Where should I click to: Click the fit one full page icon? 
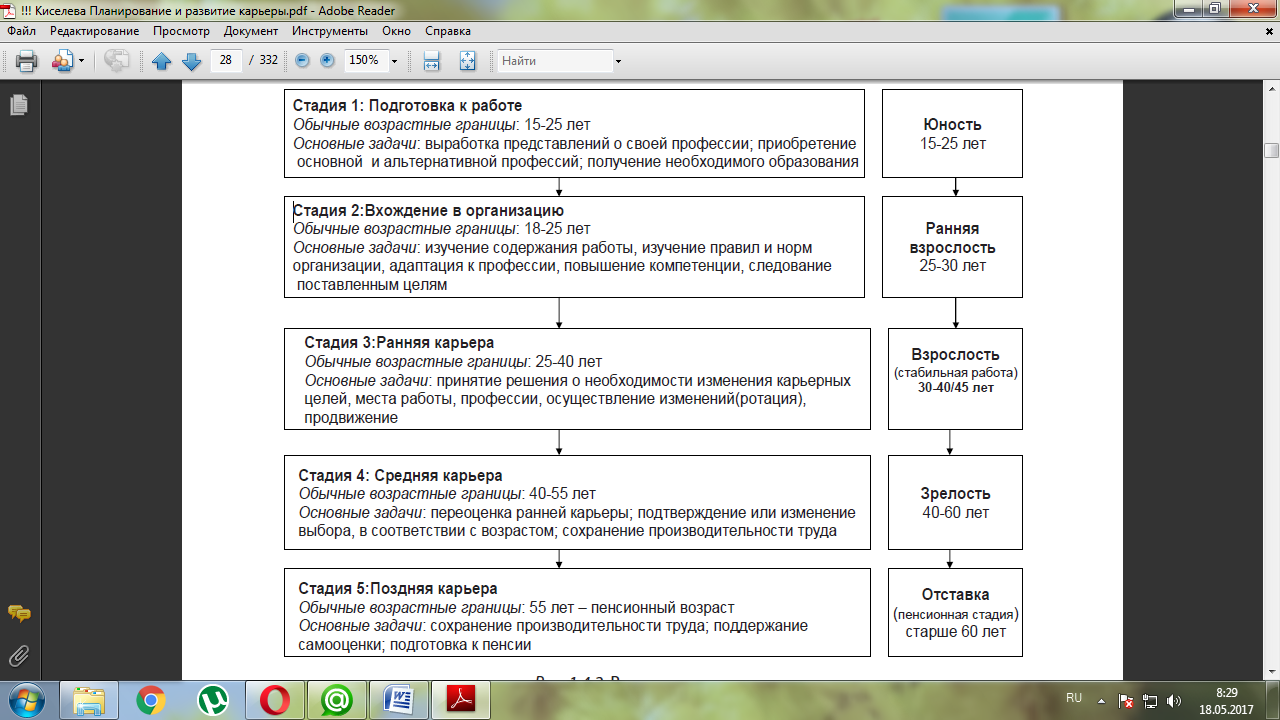[467, 61]
